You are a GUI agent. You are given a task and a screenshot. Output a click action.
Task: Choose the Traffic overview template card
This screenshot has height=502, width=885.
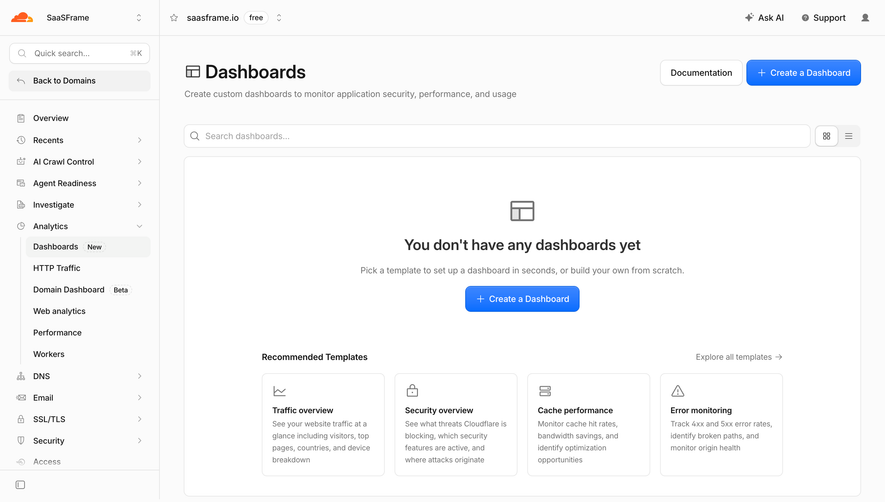[x=323, y=425]
